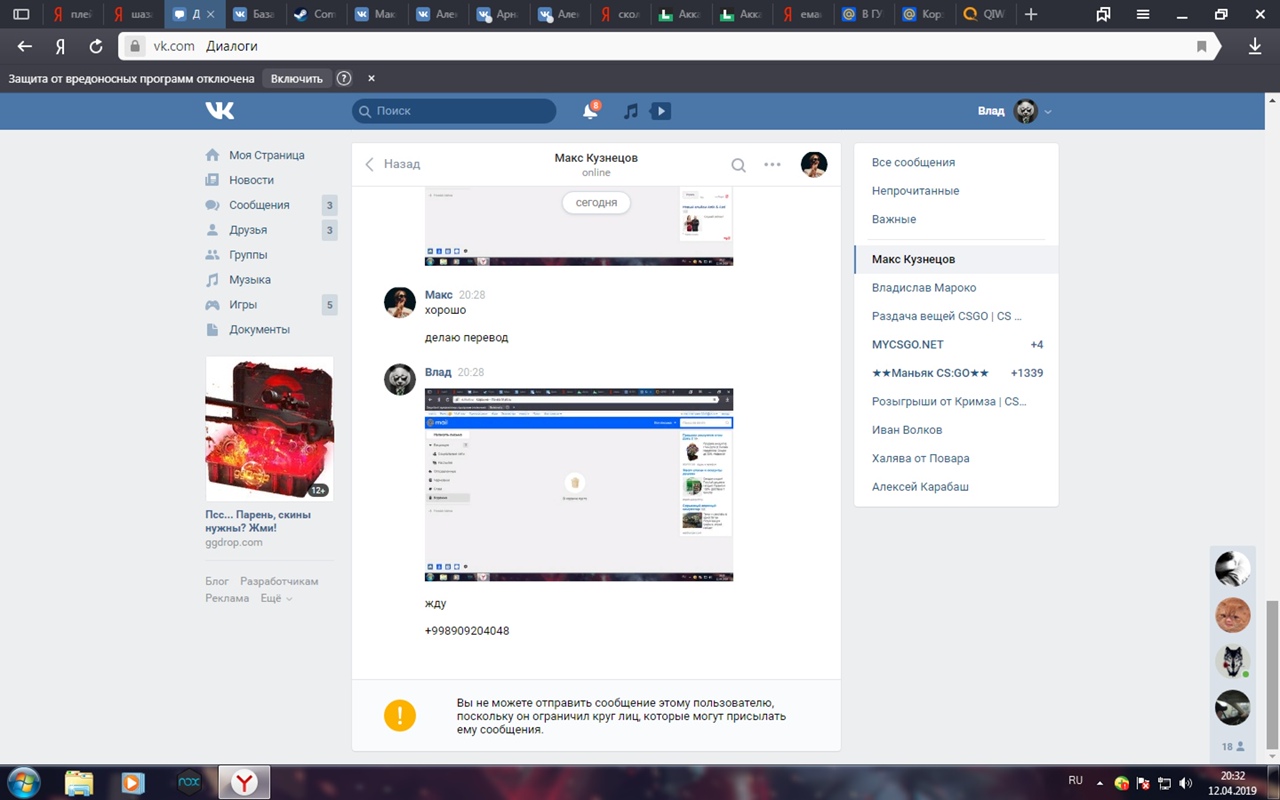Enable malware protection with Включить button
Viewport: 1280px width, 800px height.
tap(297, 79)
